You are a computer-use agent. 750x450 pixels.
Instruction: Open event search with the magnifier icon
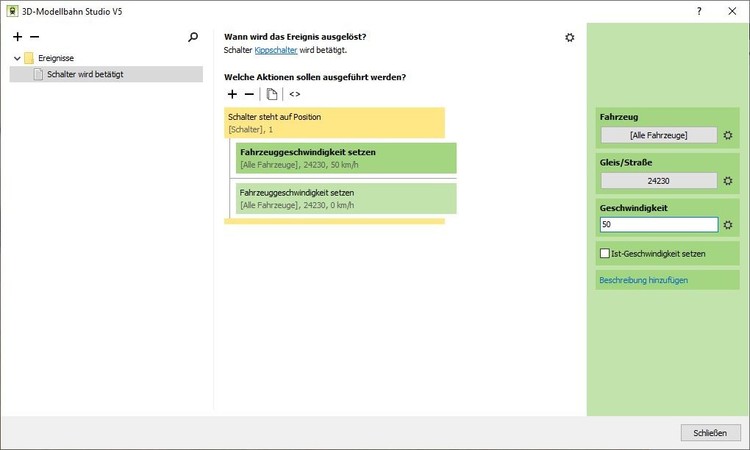pyautogui.click(x=193, y=37)
